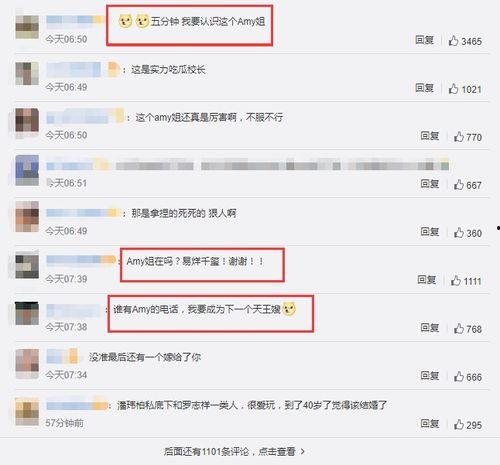Thumbs-up the comment with 295 likes
500x465 pixels.
coord(459,425)
